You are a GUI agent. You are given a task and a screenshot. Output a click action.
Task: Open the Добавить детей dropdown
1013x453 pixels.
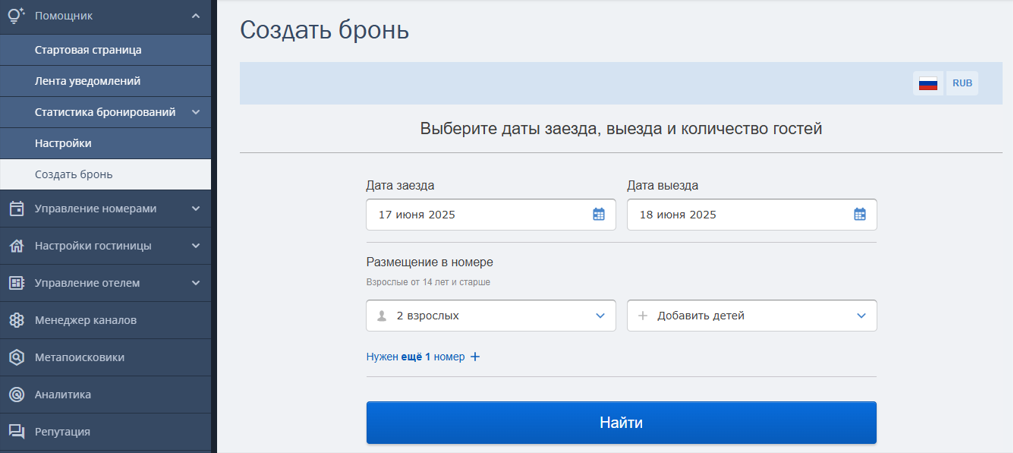752,315
